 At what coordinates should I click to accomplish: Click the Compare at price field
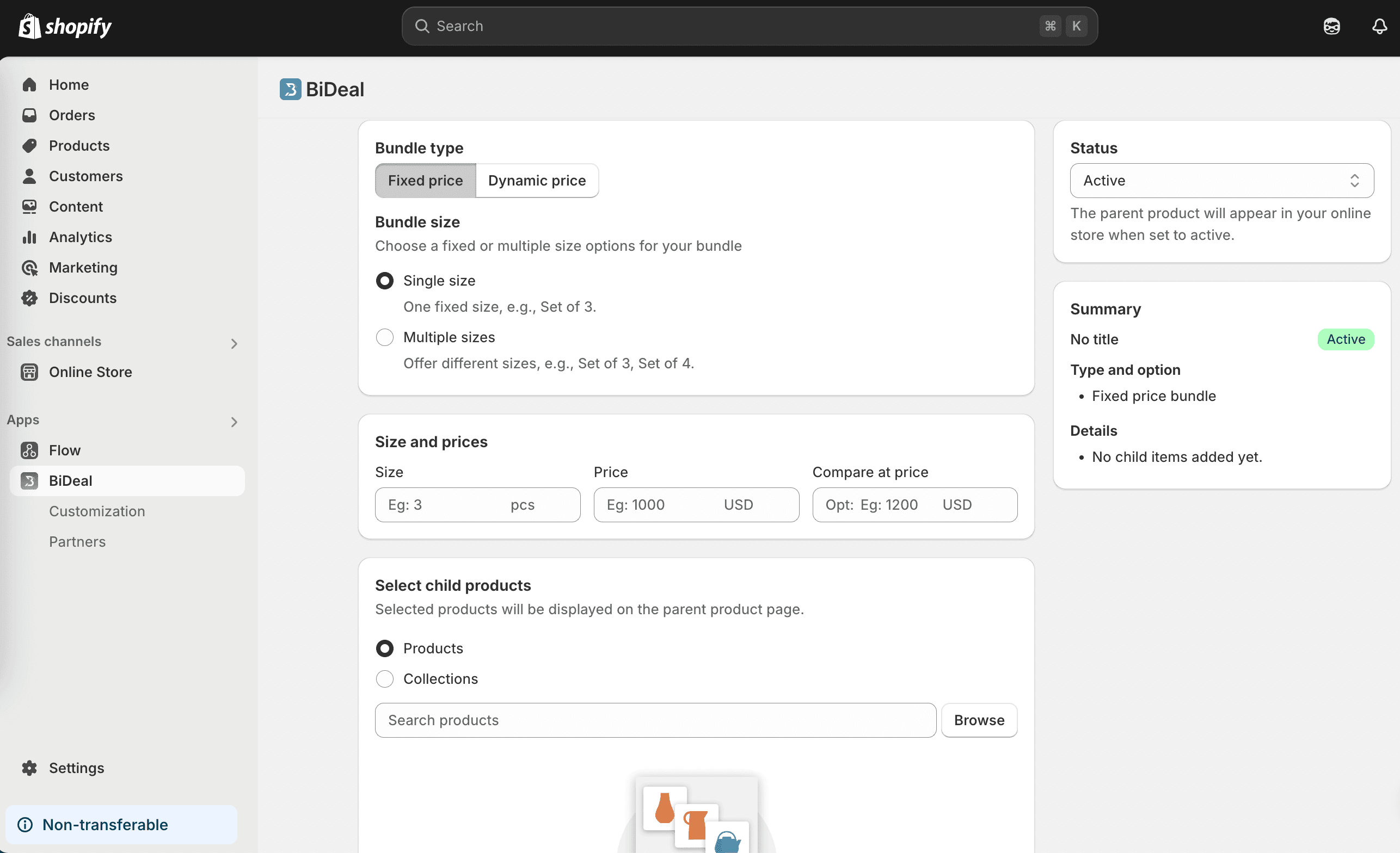[915, 505]
